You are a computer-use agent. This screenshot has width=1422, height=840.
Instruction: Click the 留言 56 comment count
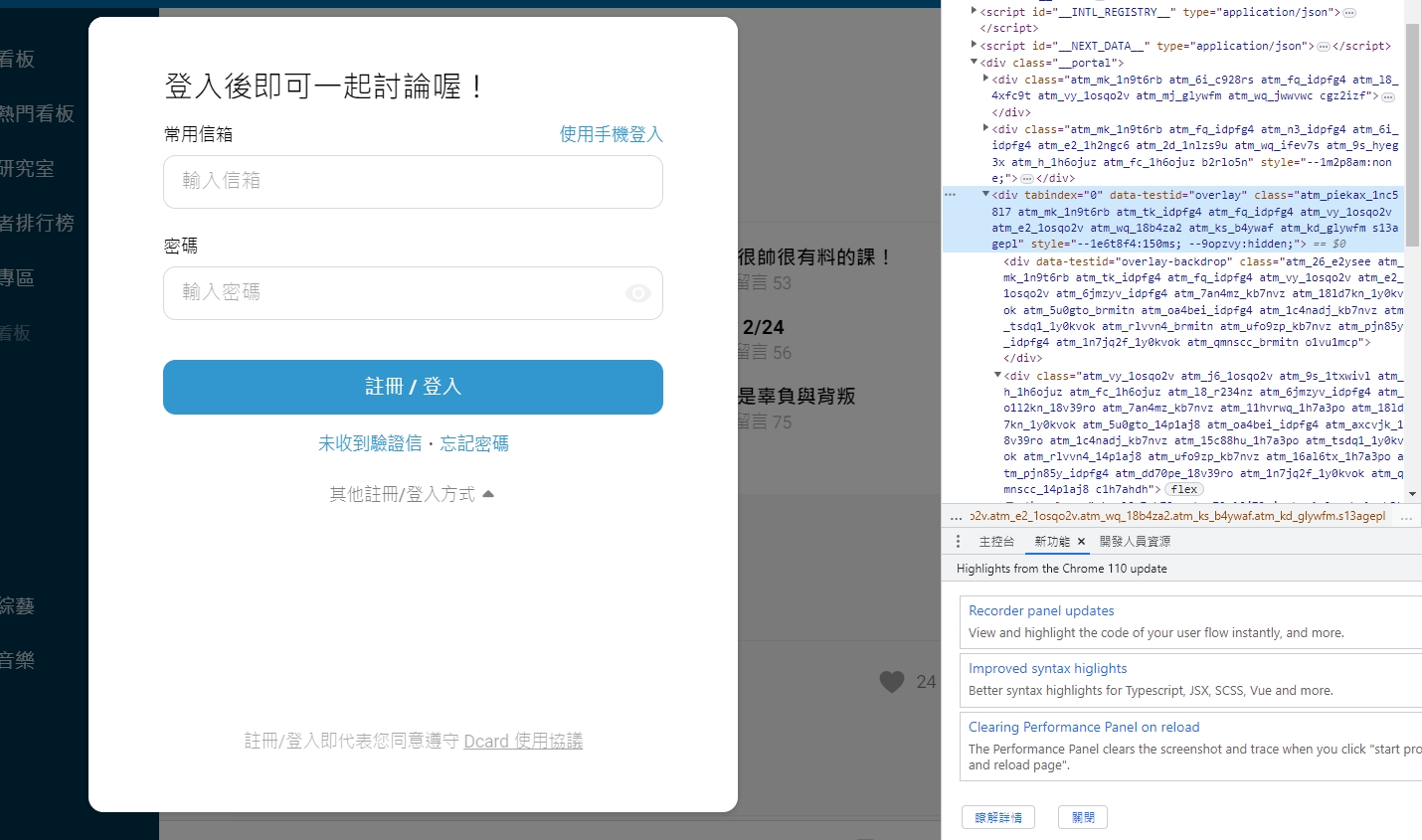point(765,352)
